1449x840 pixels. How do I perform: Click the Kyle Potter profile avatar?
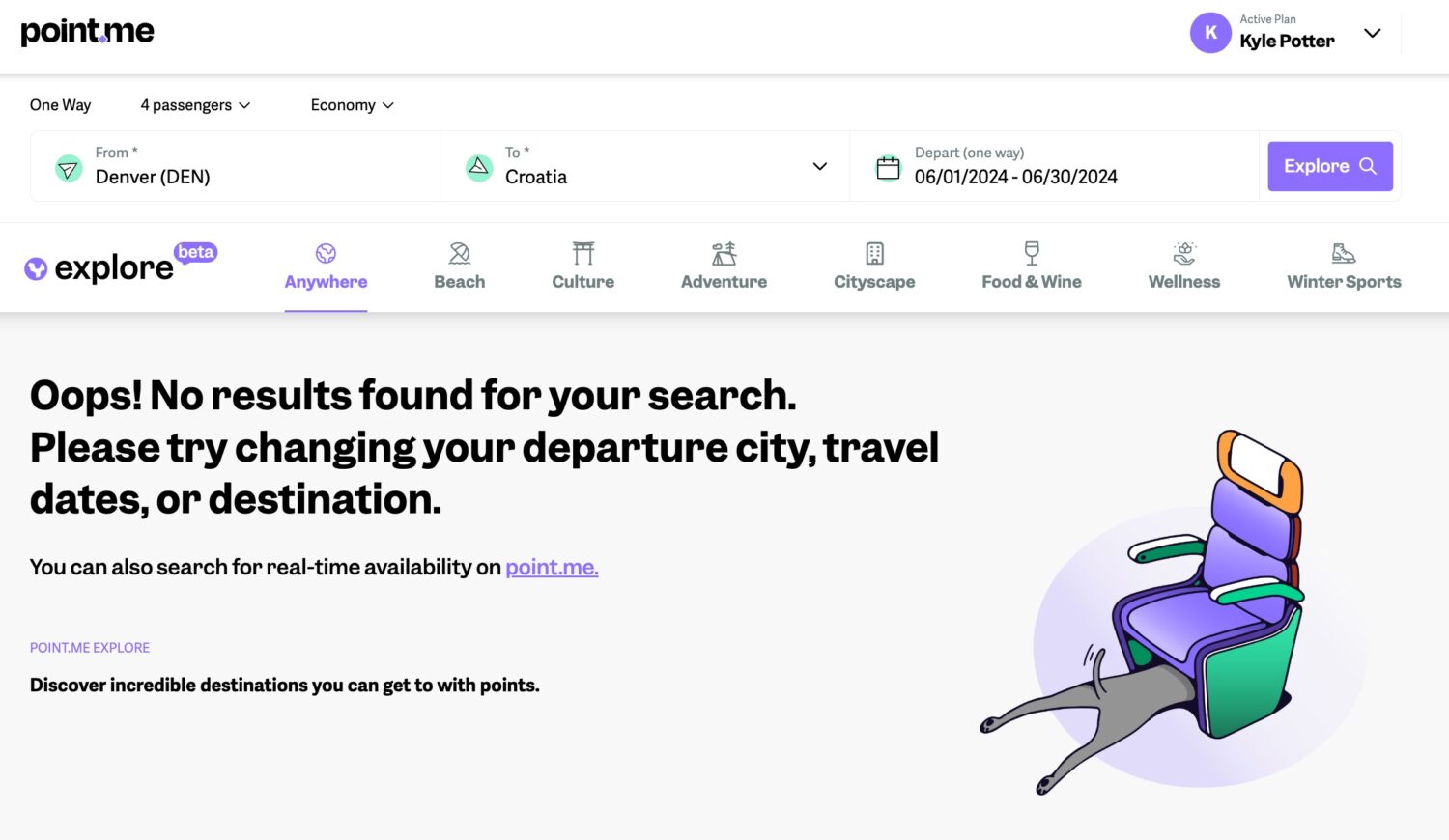(x=1209, y=33)
